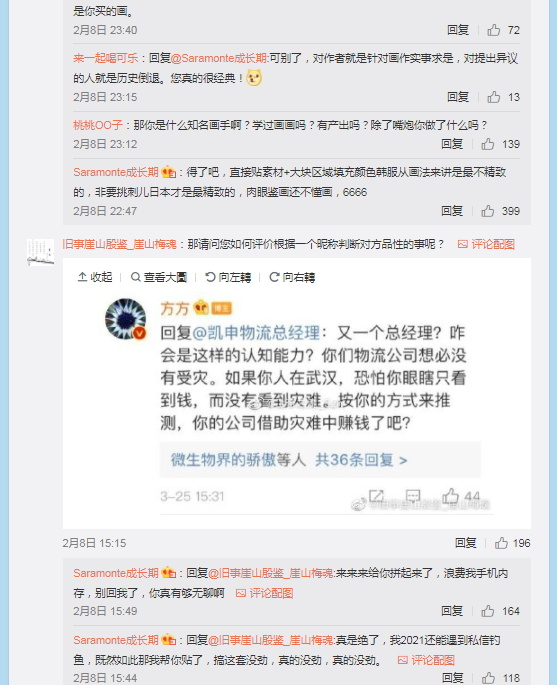Click 回复 under the 22:47 comment
Viewport: 557px width, 685px height.
point(452,211)
